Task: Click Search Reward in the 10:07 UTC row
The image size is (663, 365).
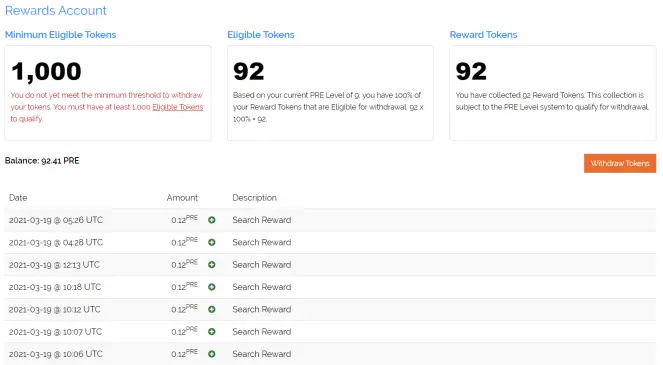Action: point(262,332)
